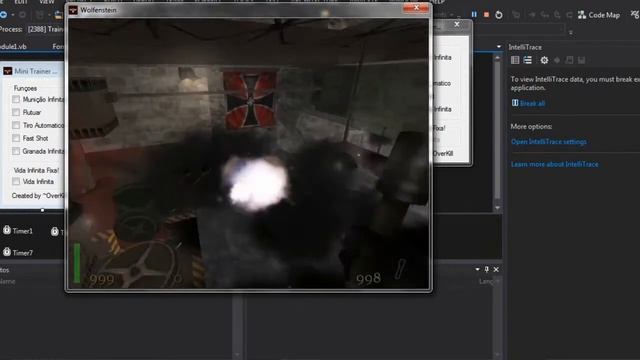Toggle the Munição Infinita checkbox

point(16,99)
